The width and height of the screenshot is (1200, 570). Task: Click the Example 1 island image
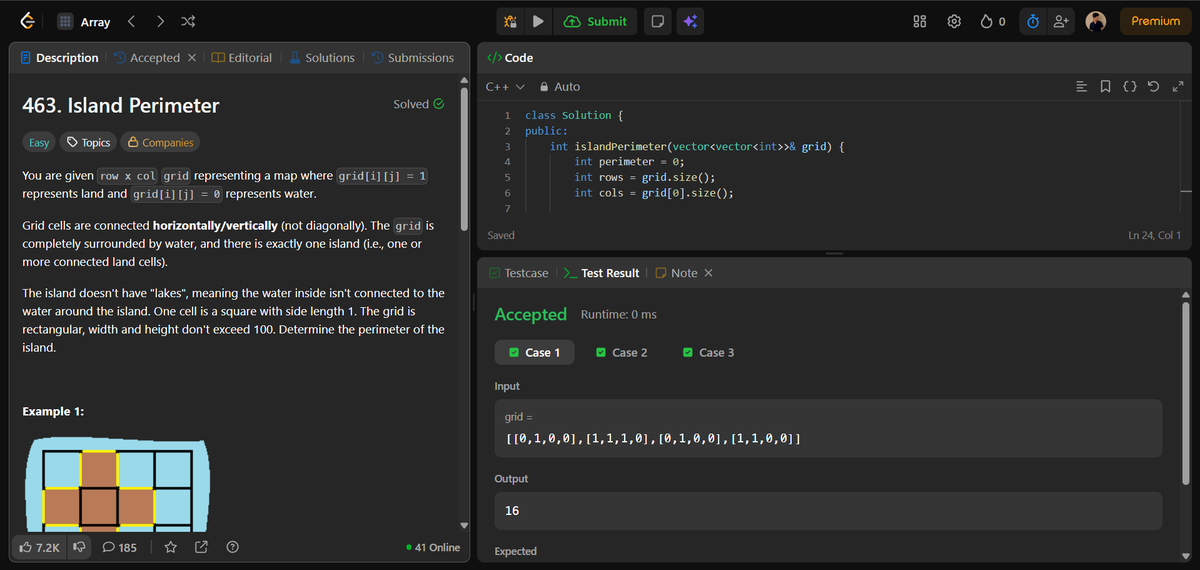[117, 485]
